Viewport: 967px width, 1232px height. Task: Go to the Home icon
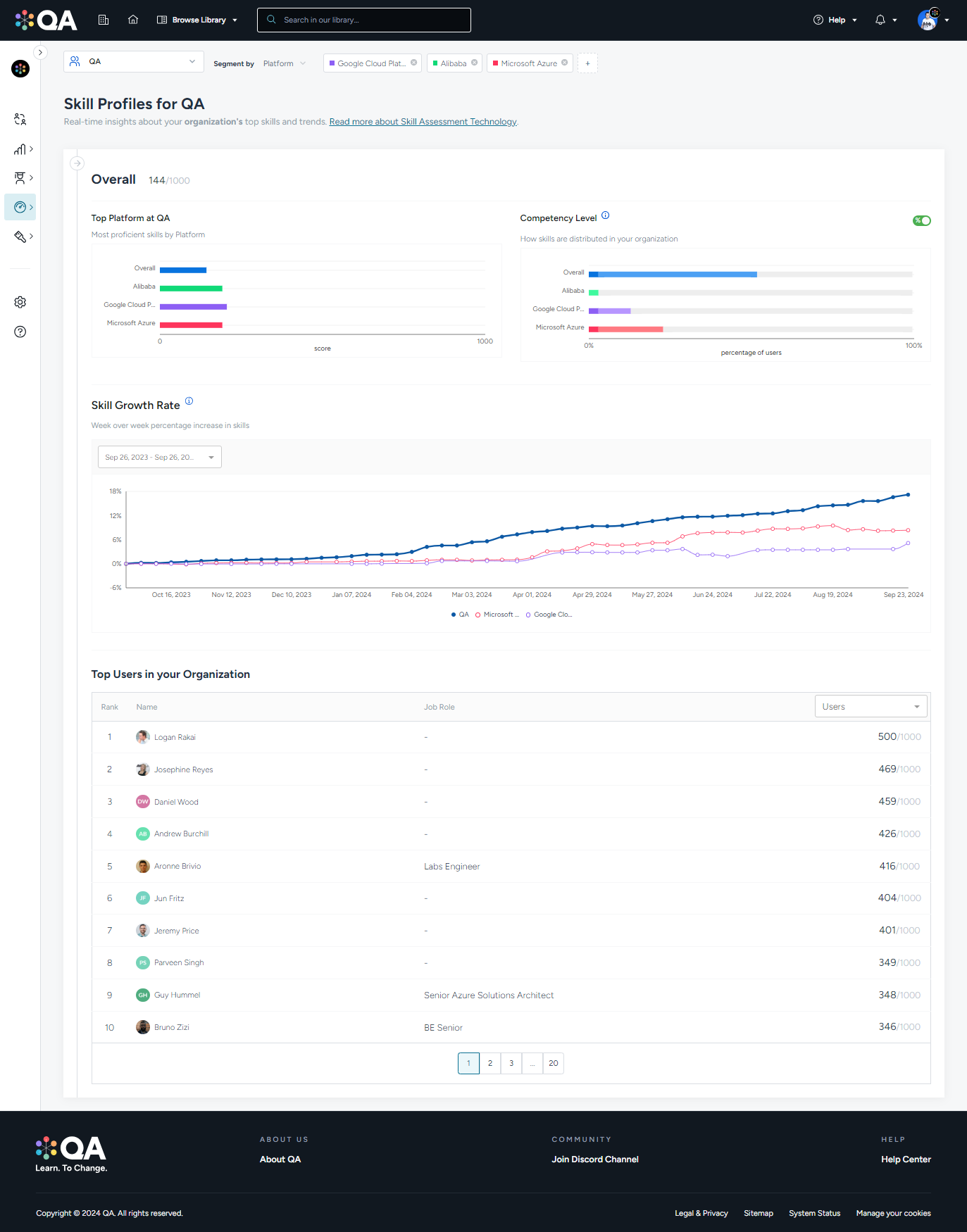point(133,20)
